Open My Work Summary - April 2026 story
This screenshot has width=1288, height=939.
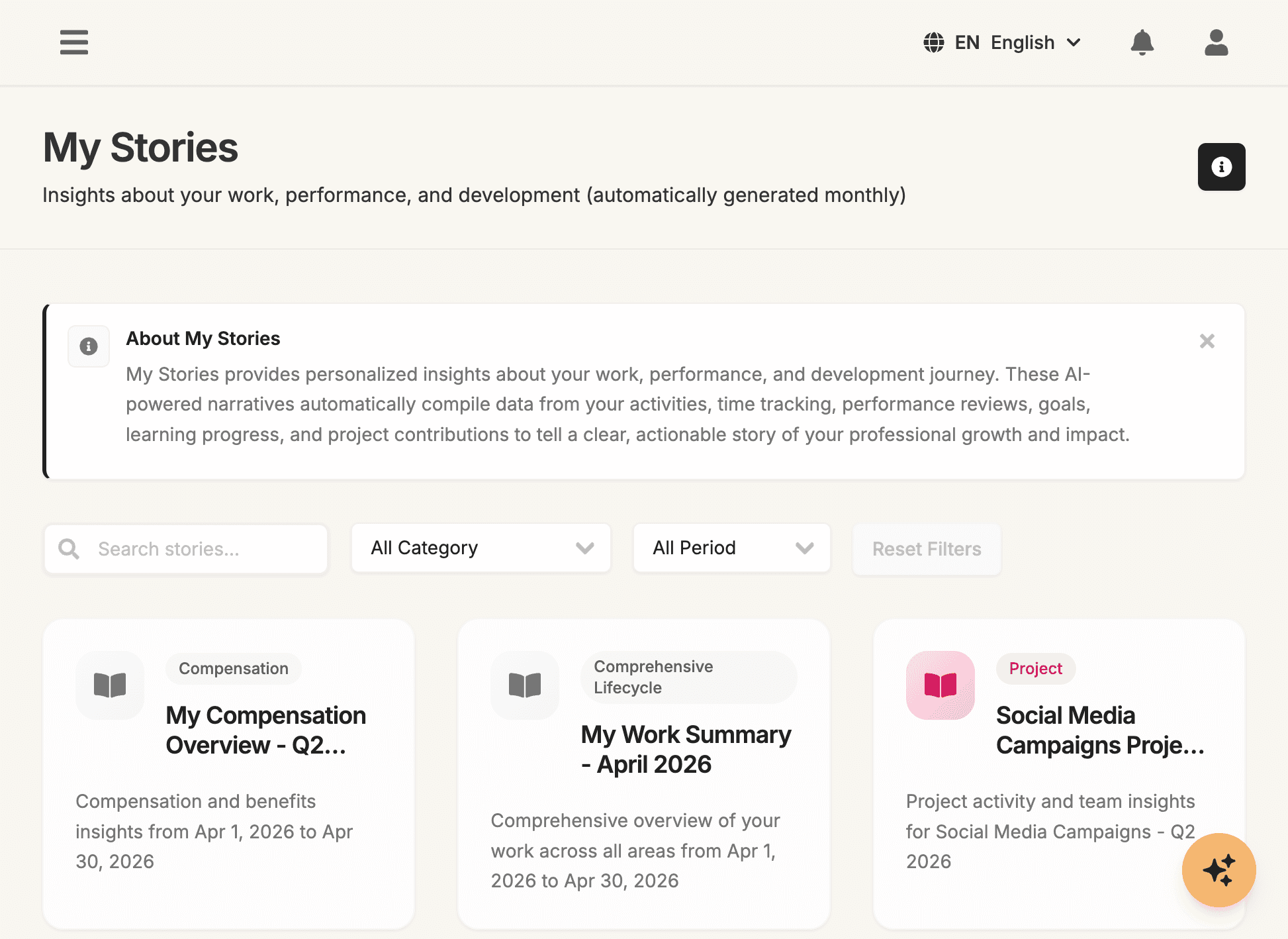tap(686, 749)
